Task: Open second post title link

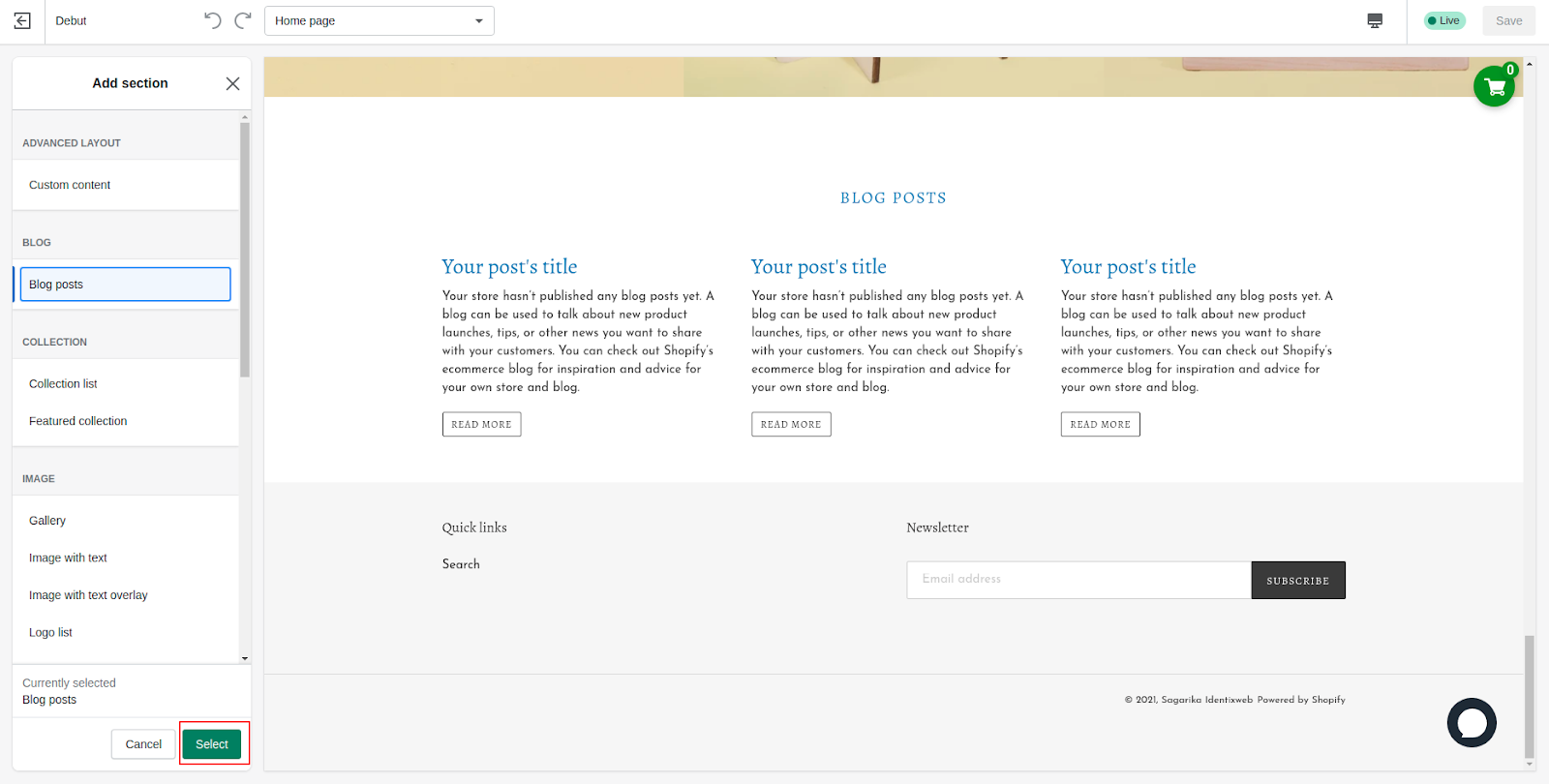Action: point(819,267)
